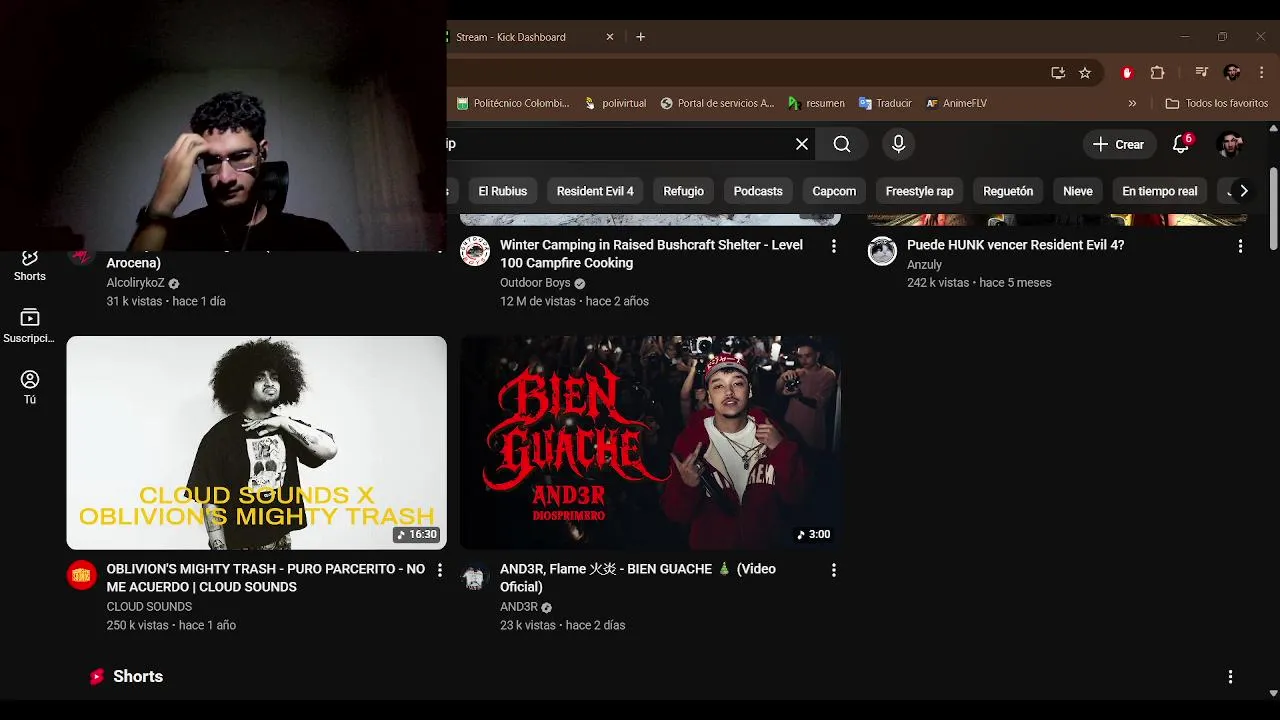This screenshot has width=1280, height=720.
Task: Open the Extensions puzzle-piece menu
Action: pos(1157,73)
